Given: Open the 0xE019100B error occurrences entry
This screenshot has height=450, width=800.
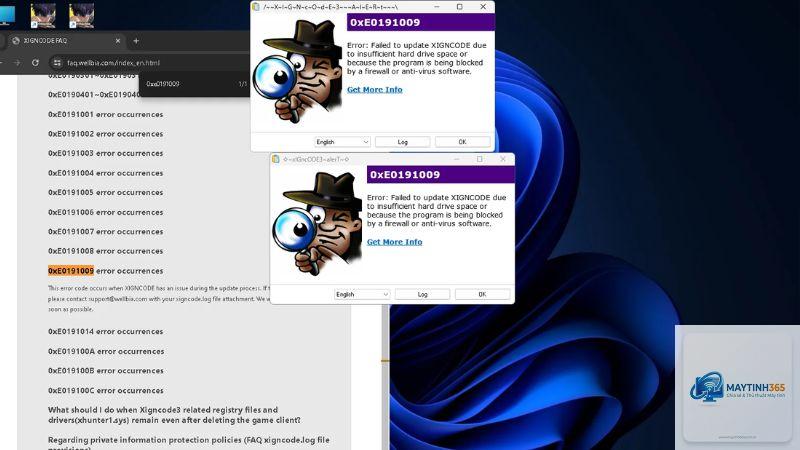Looking at the screenshot, I should pos(106,371).
